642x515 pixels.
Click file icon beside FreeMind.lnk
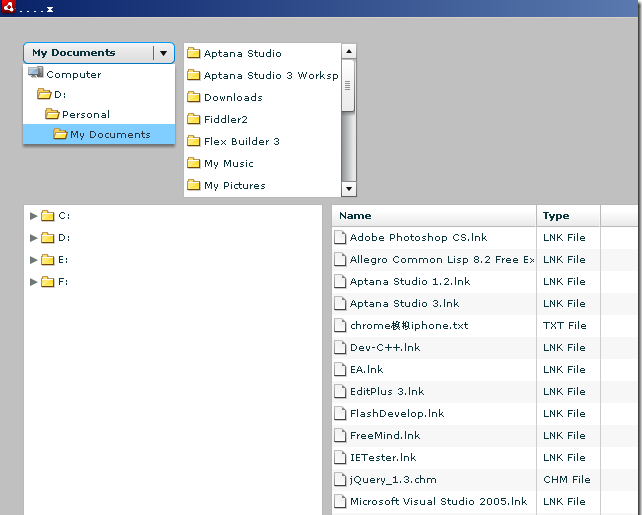[340, 436]
